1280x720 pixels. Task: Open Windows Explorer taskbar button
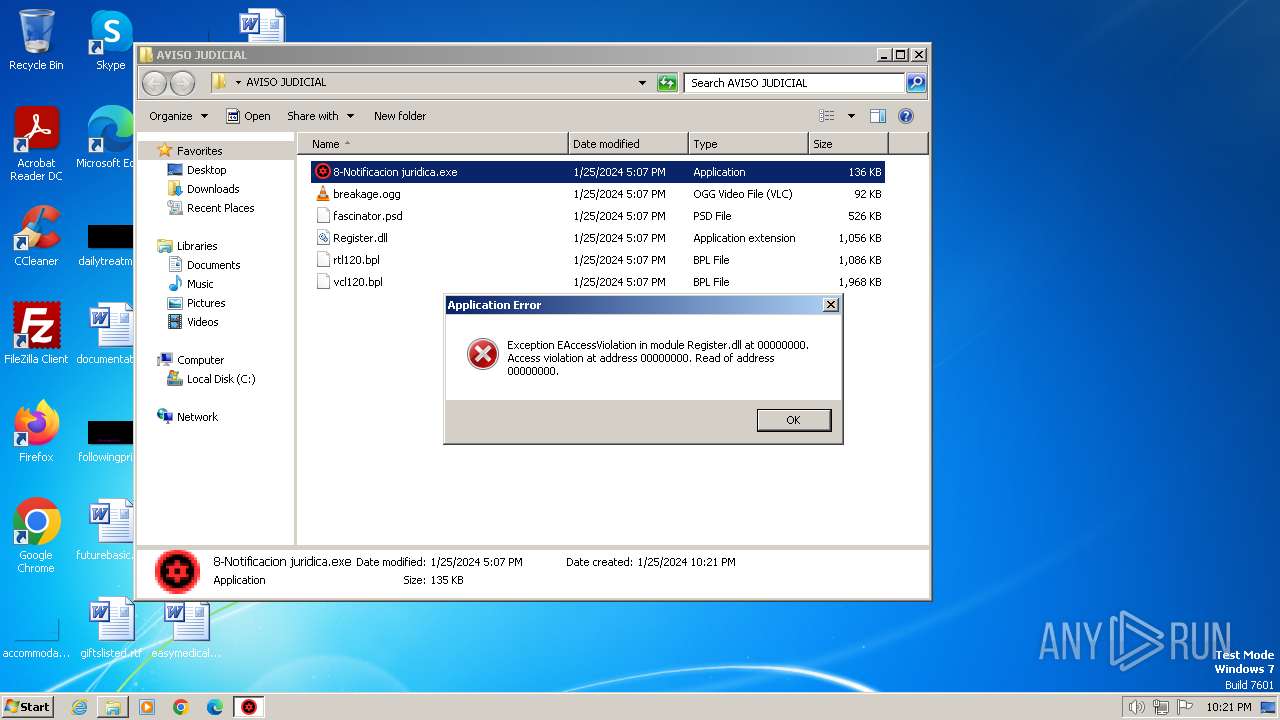[113, 707]
